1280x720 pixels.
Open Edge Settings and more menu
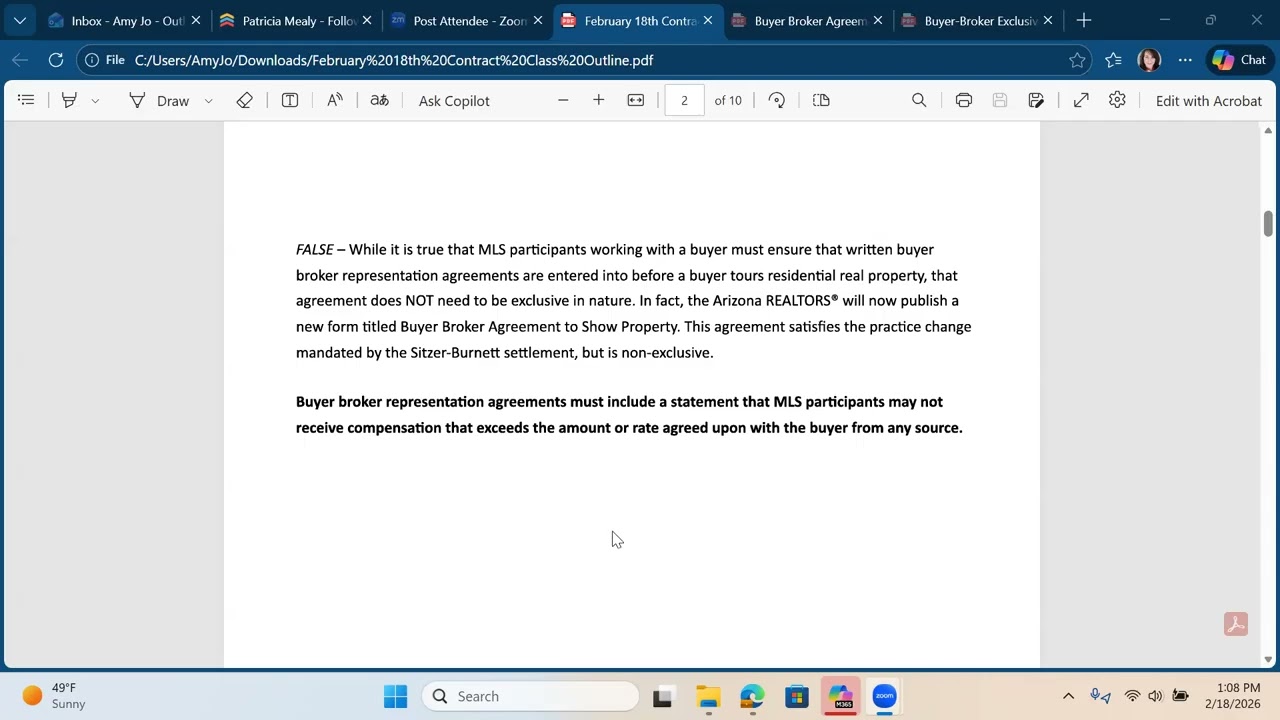point(1185,60)
